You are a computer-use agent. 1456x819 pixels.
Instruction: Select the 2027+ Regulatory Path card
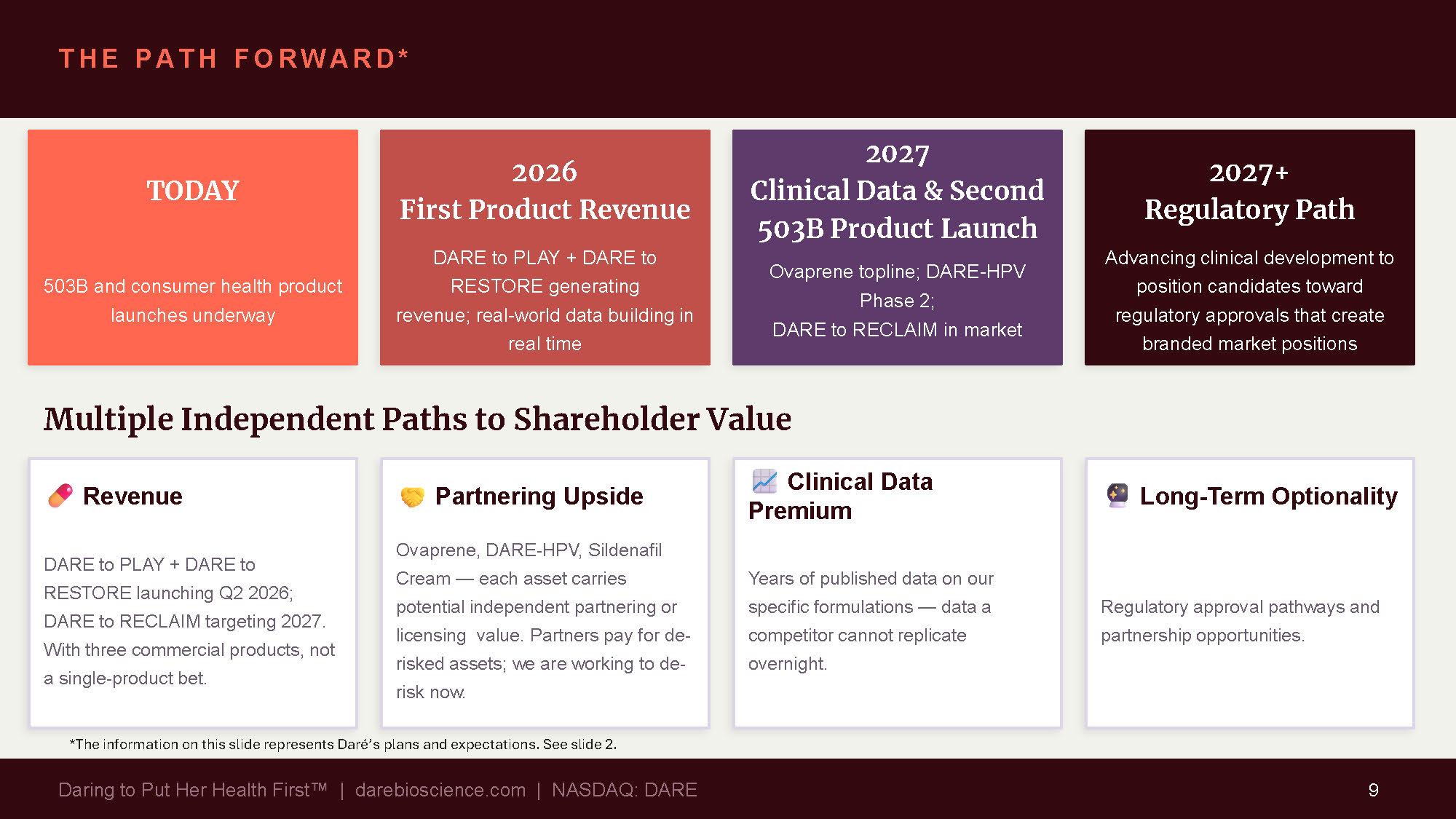1249,248
